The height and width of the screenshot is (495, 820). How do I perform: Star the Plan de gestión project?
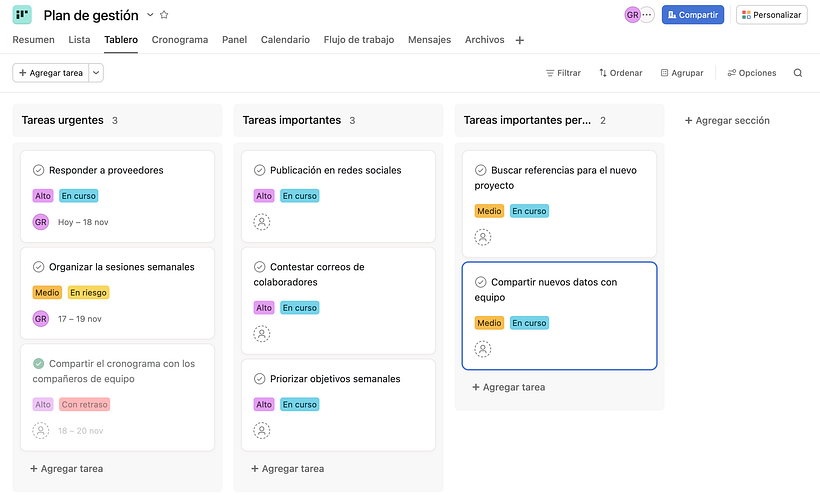[164, 15]
